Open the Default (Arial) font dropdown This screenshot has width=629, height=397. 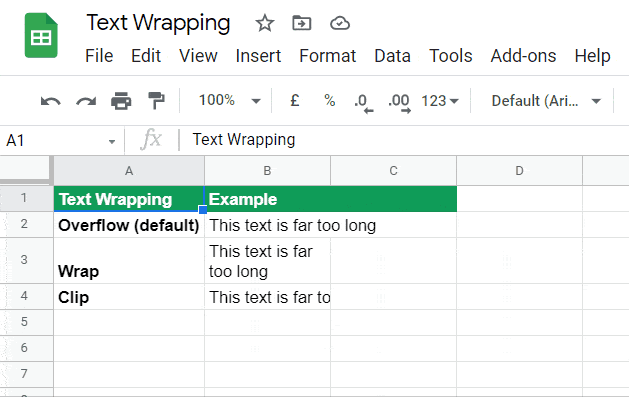pyautogui.click(x=546, y=101)
